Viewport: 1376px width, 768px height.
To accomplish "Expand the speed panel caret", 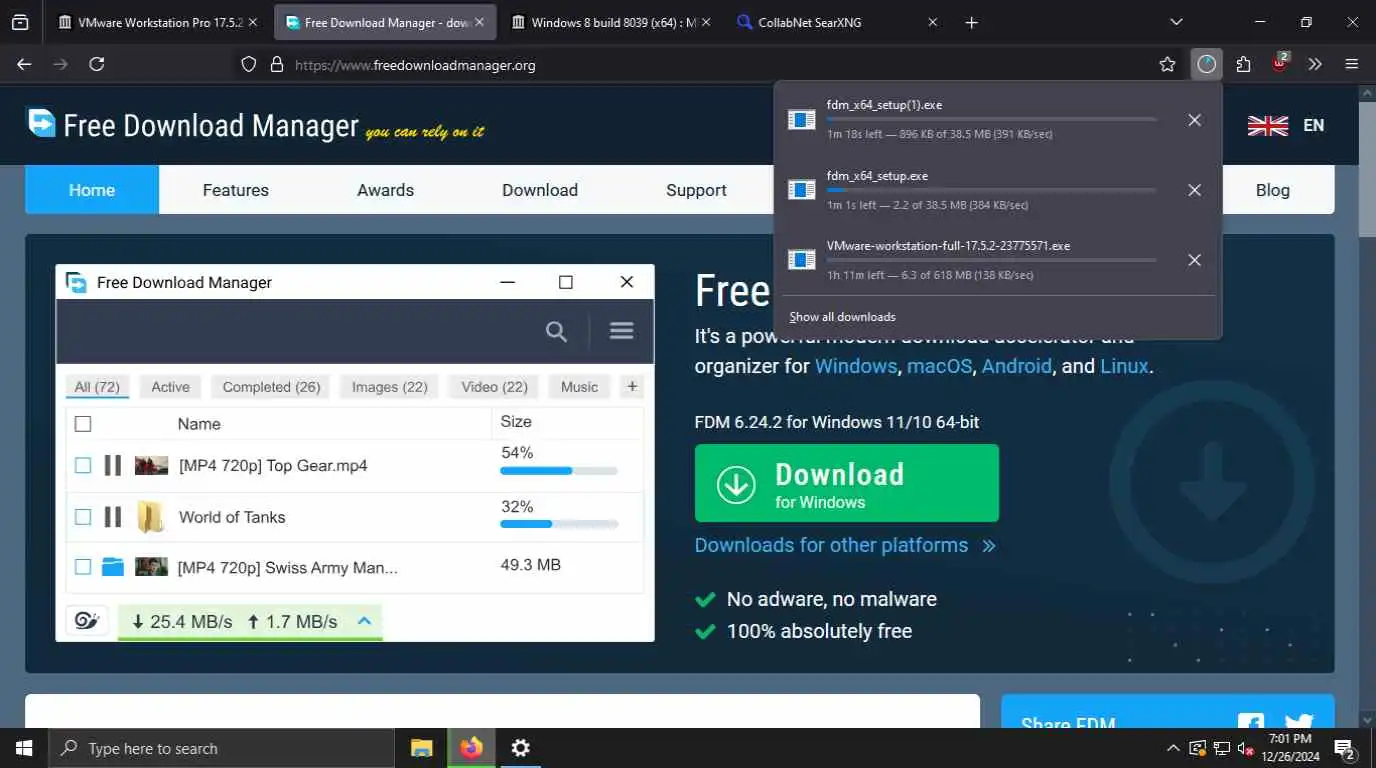I will click(365, 621).
